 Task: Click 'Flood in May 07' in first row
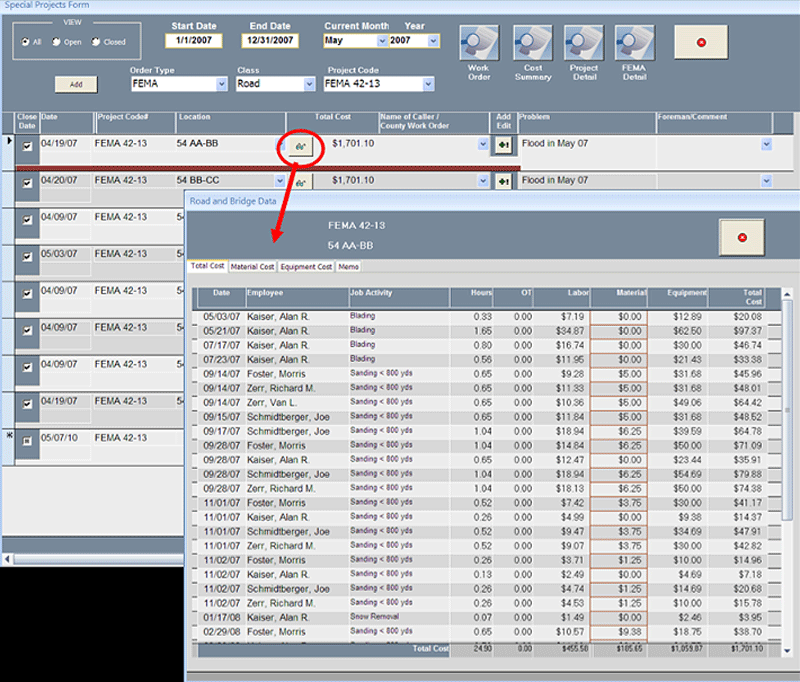click(555, 143)
